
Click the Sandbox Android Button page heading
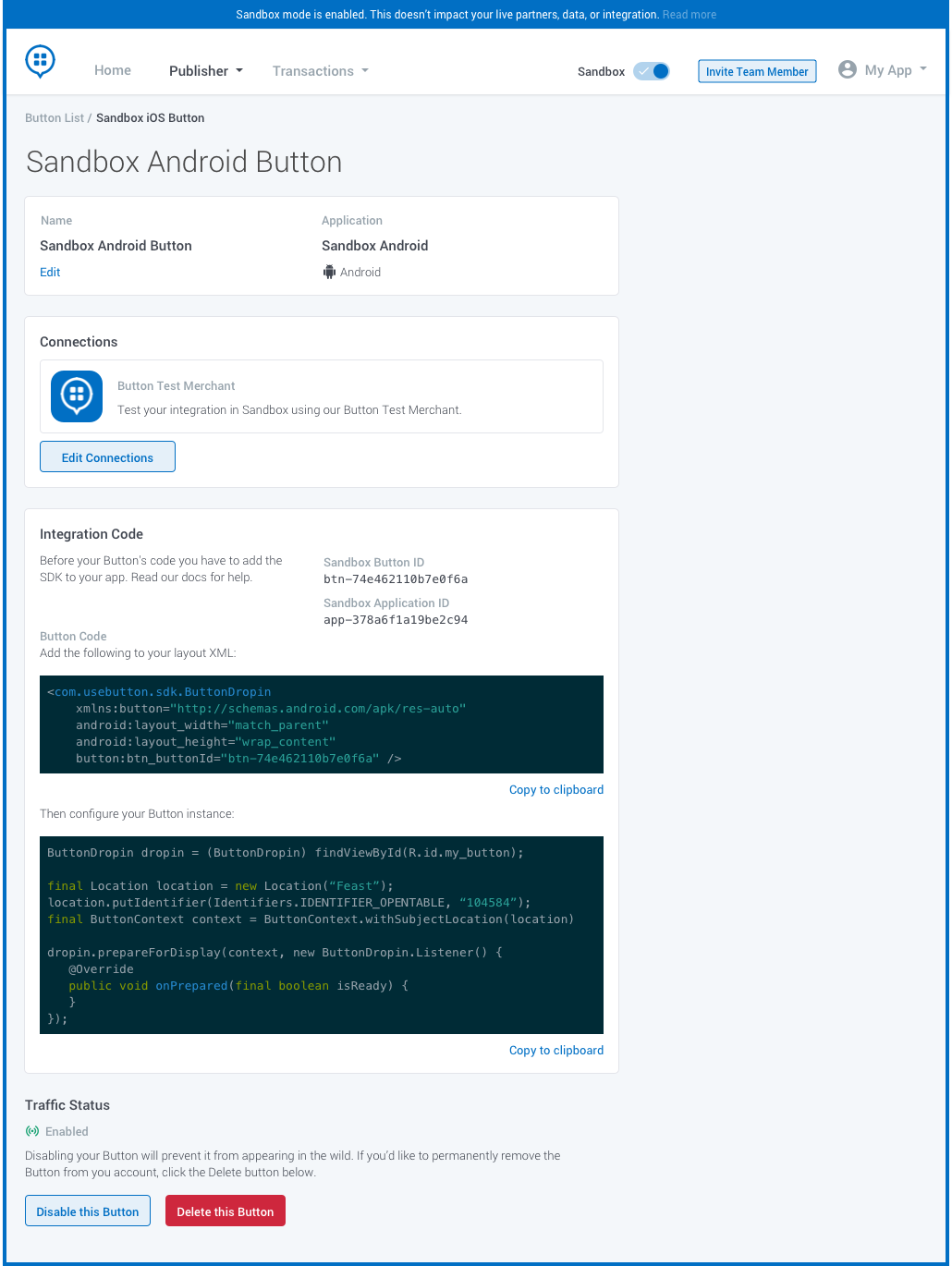184,162
